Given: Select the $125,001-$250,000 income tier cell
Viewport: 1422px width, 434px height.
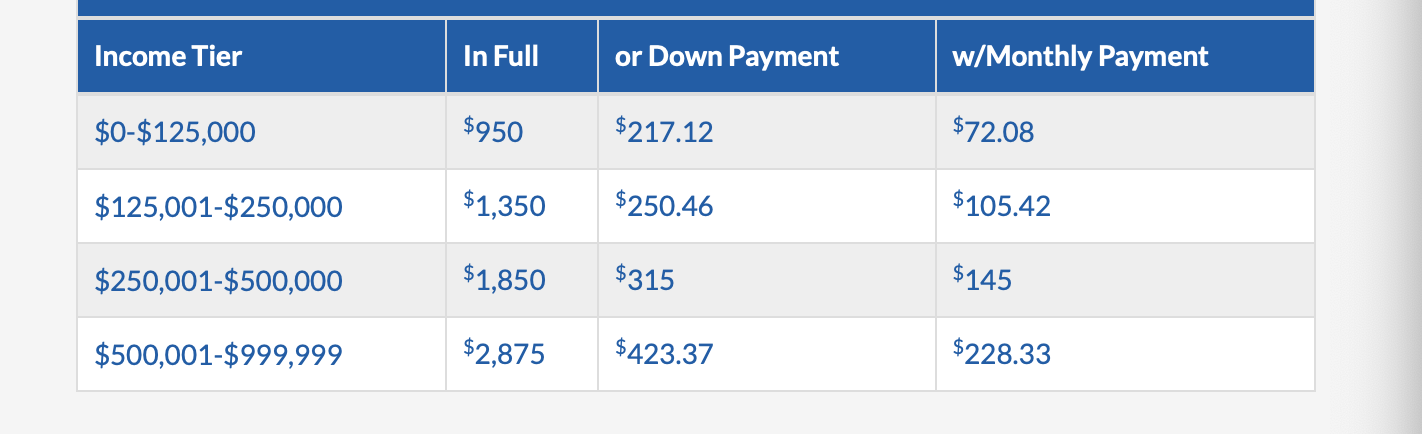Looking at the screenshot, I should [218, 206].
